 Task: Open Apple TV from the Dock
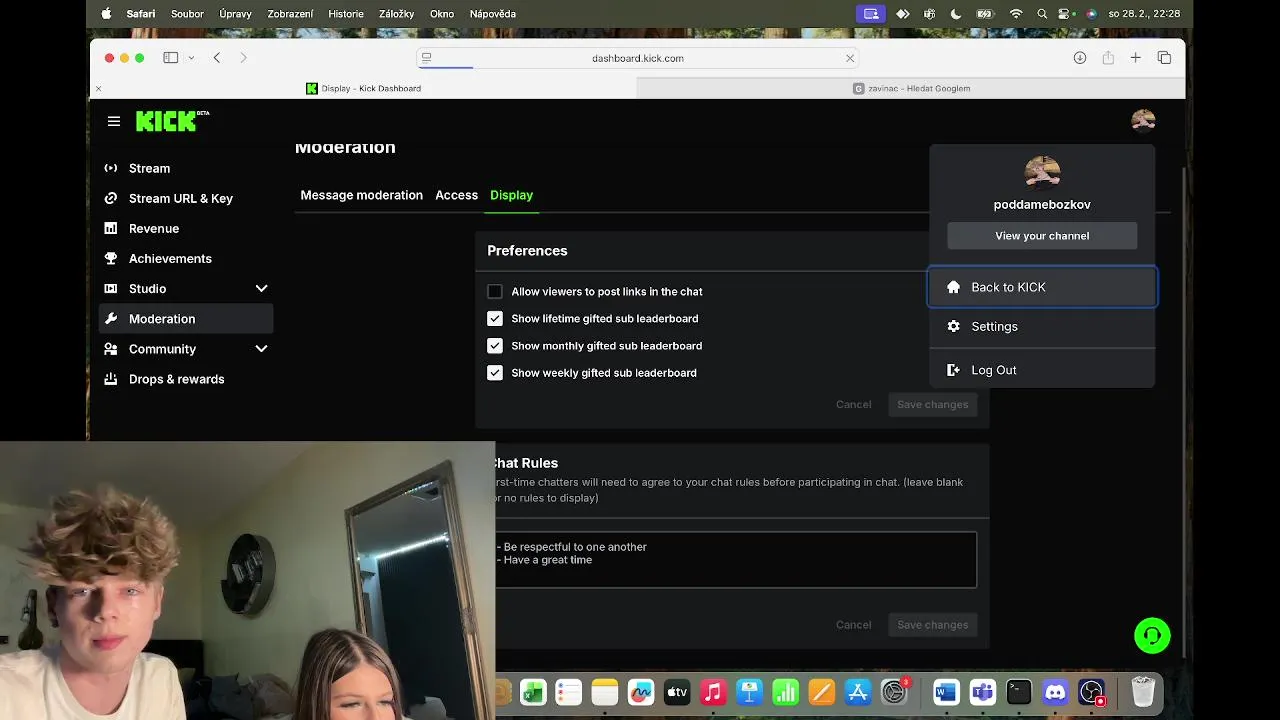(677, 692)
